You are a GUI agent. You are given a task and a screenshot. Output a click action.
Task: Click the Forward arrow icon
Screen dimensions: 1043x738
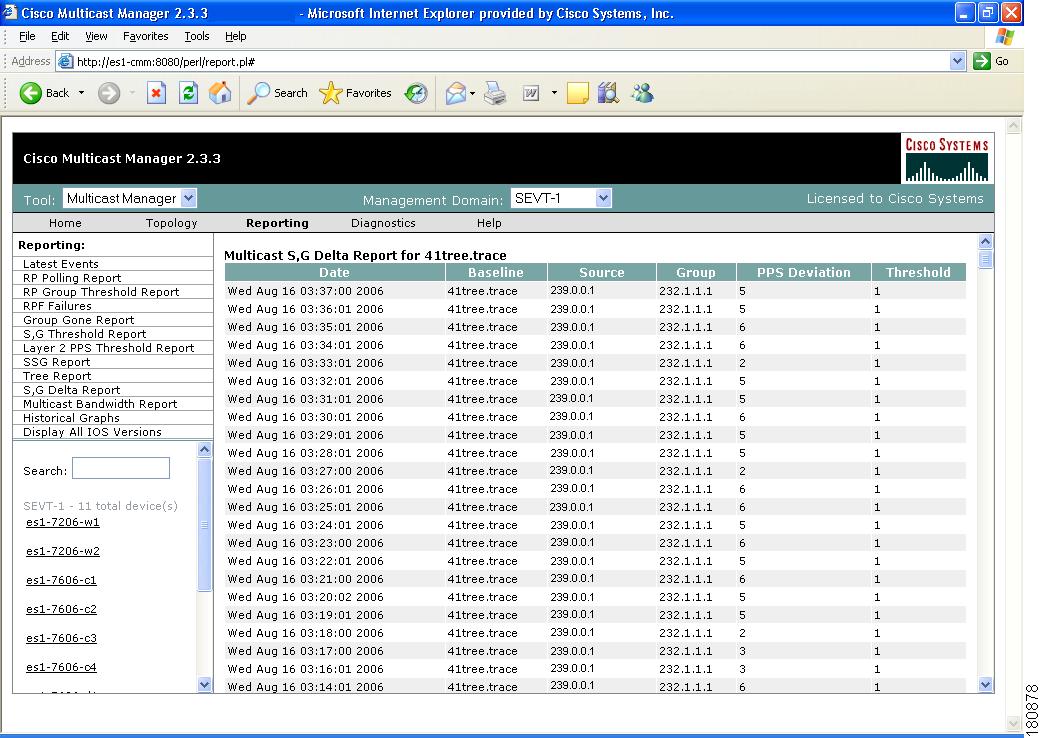(x=109, y=93)
